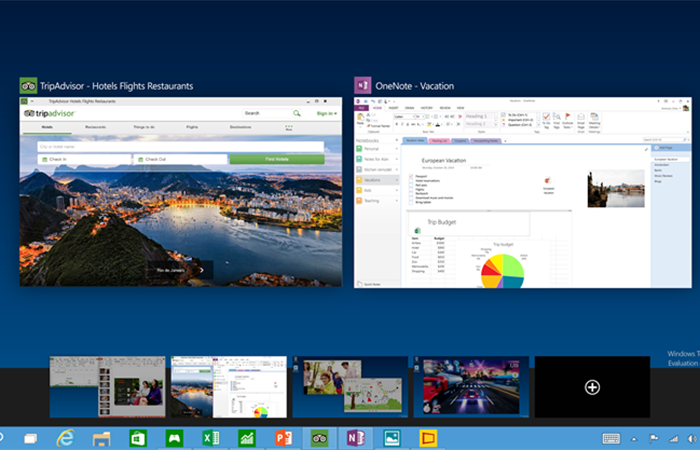
Task: Open the green finance chart app icon
Action: tap(247, 438)
